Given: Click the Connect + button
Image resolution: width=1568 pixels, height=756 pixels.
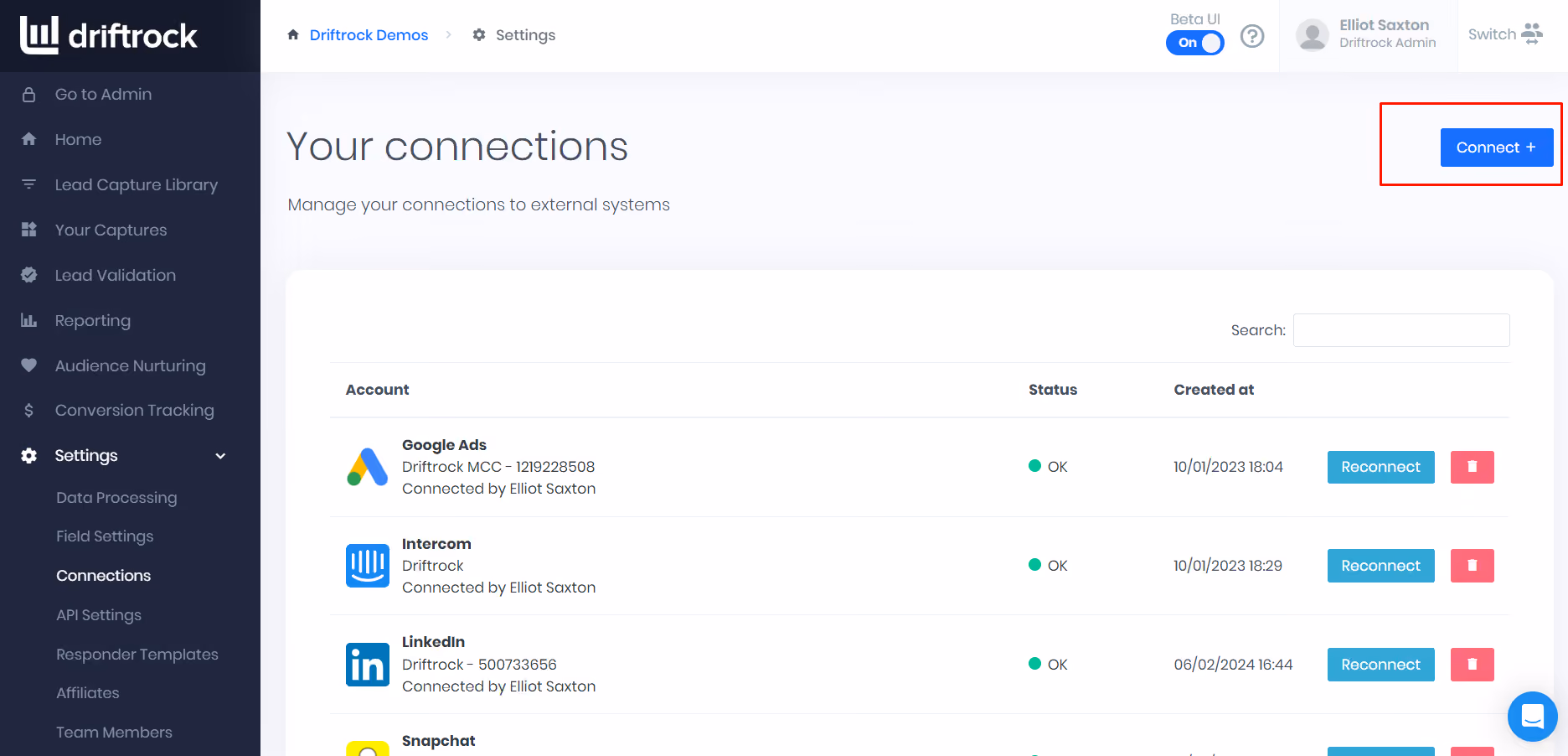Looking at the screenshot, I should point(1497,148).
